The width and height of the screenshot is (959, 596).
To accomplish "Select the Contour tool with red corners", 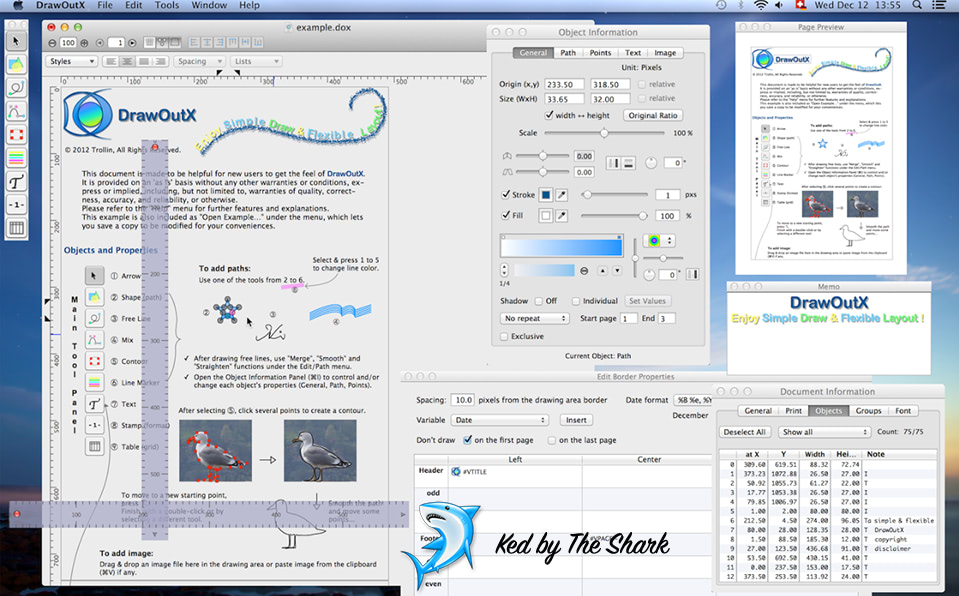I will pos(17,134).
